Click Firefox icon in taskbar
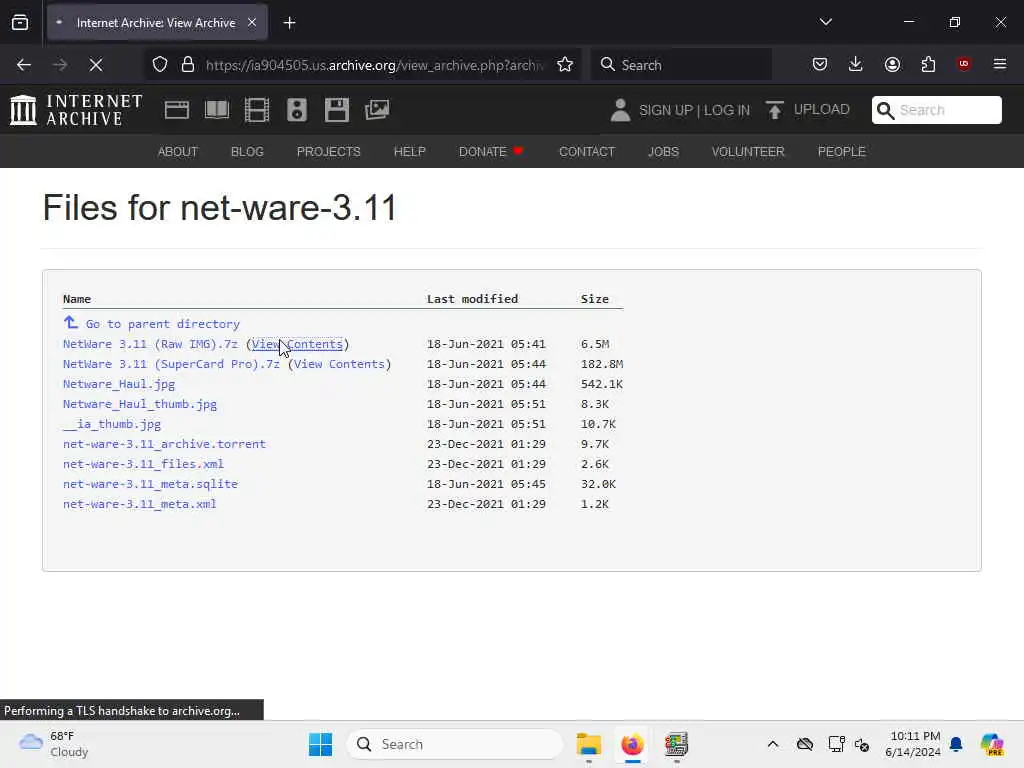This screenshot has width=1024, height=768. pos(632,744)
